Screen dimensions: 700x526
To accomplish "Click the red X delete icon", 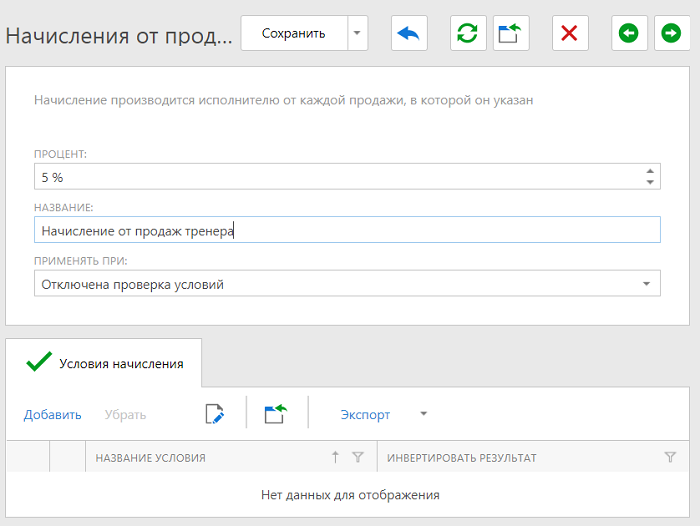I will point(570,33).
